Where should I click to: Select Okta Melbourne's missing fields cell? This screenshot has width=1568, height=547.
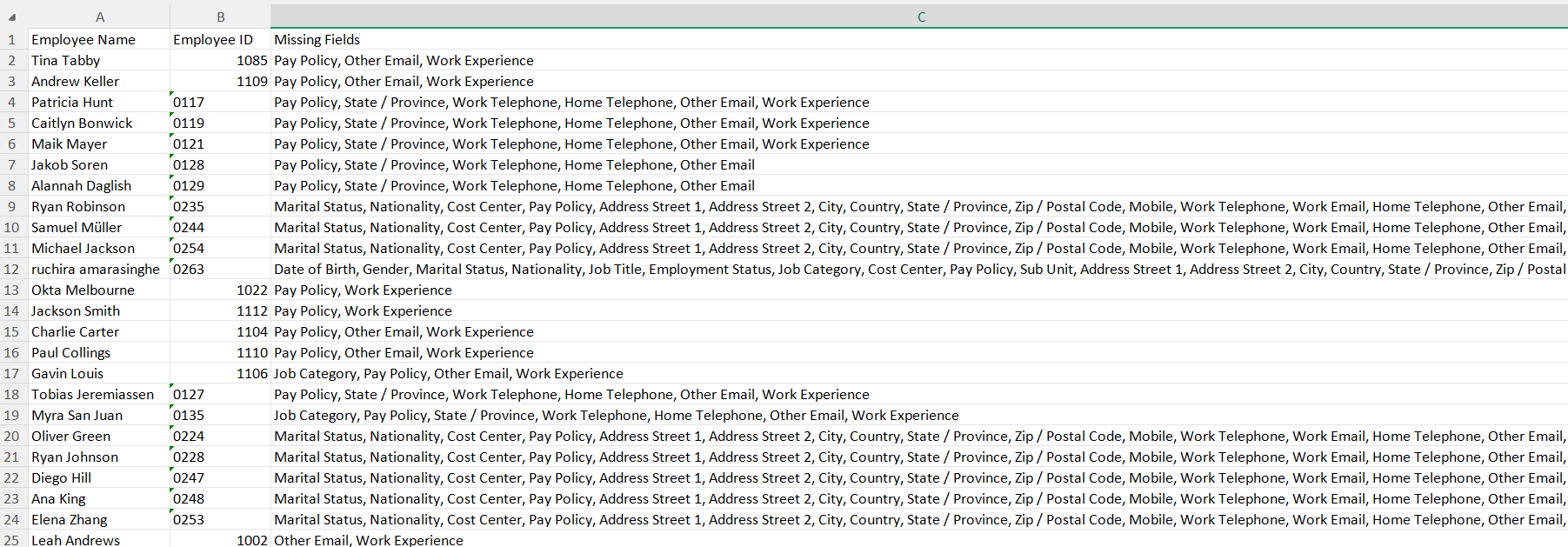[920, 290]
